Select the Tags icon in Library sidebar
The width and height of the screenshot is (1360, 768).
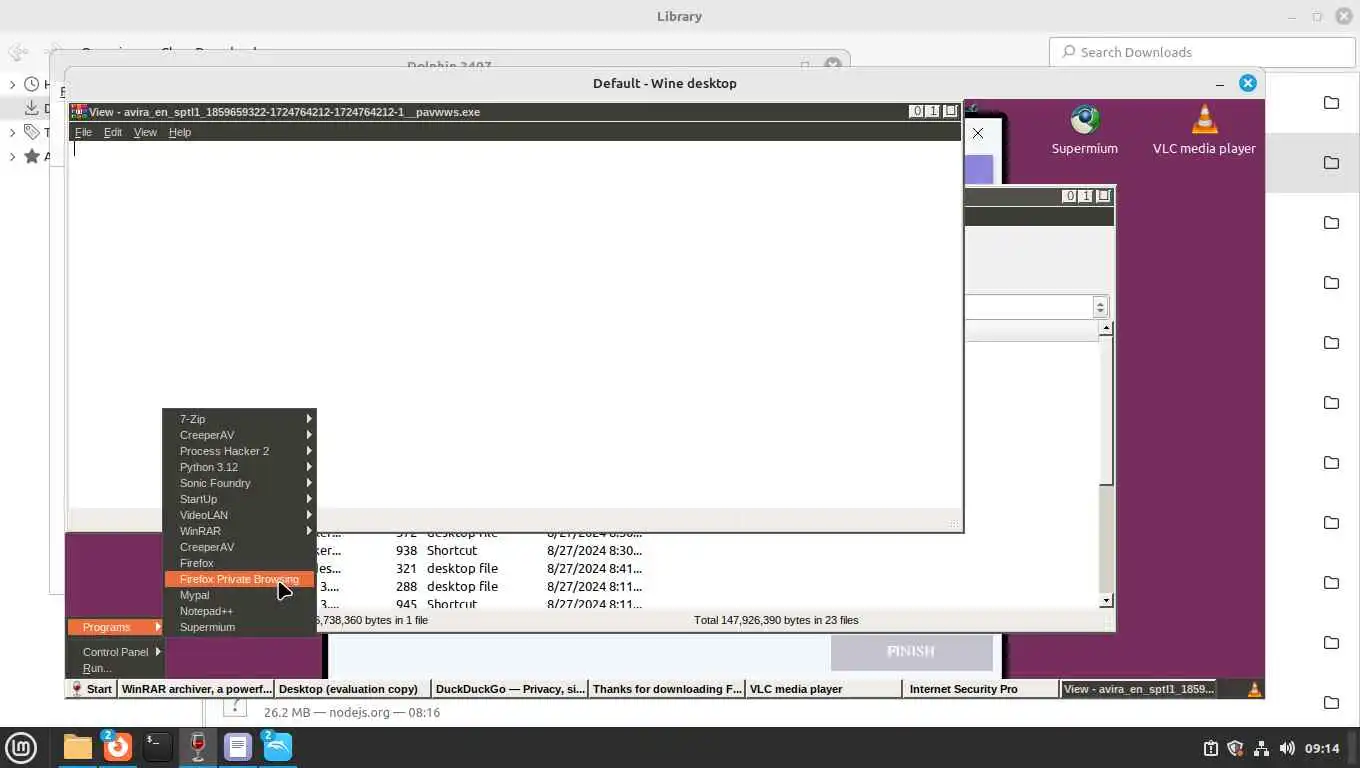coord(32,132)
